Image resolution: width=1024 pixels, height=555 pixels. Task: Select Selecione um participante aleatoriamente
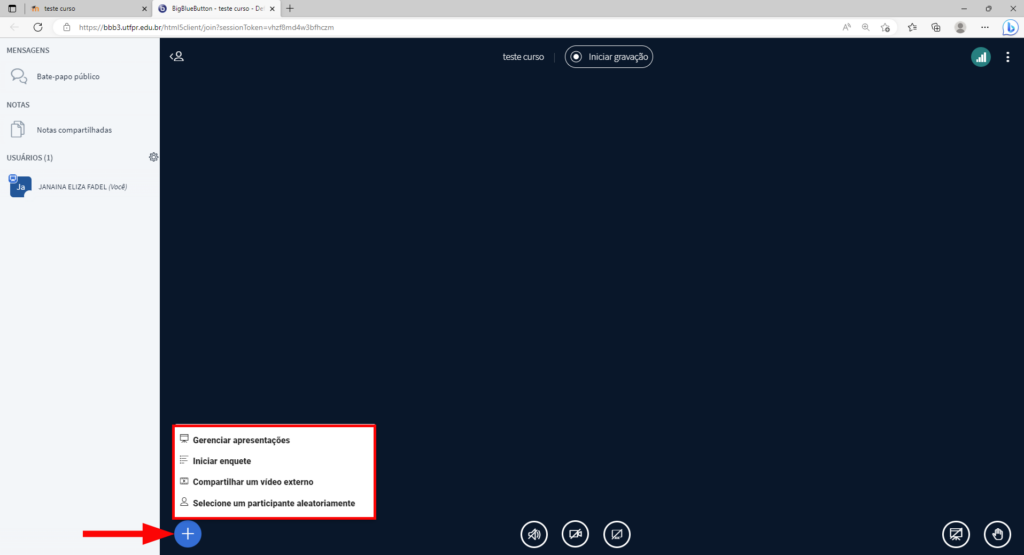[x=274, y=503]
